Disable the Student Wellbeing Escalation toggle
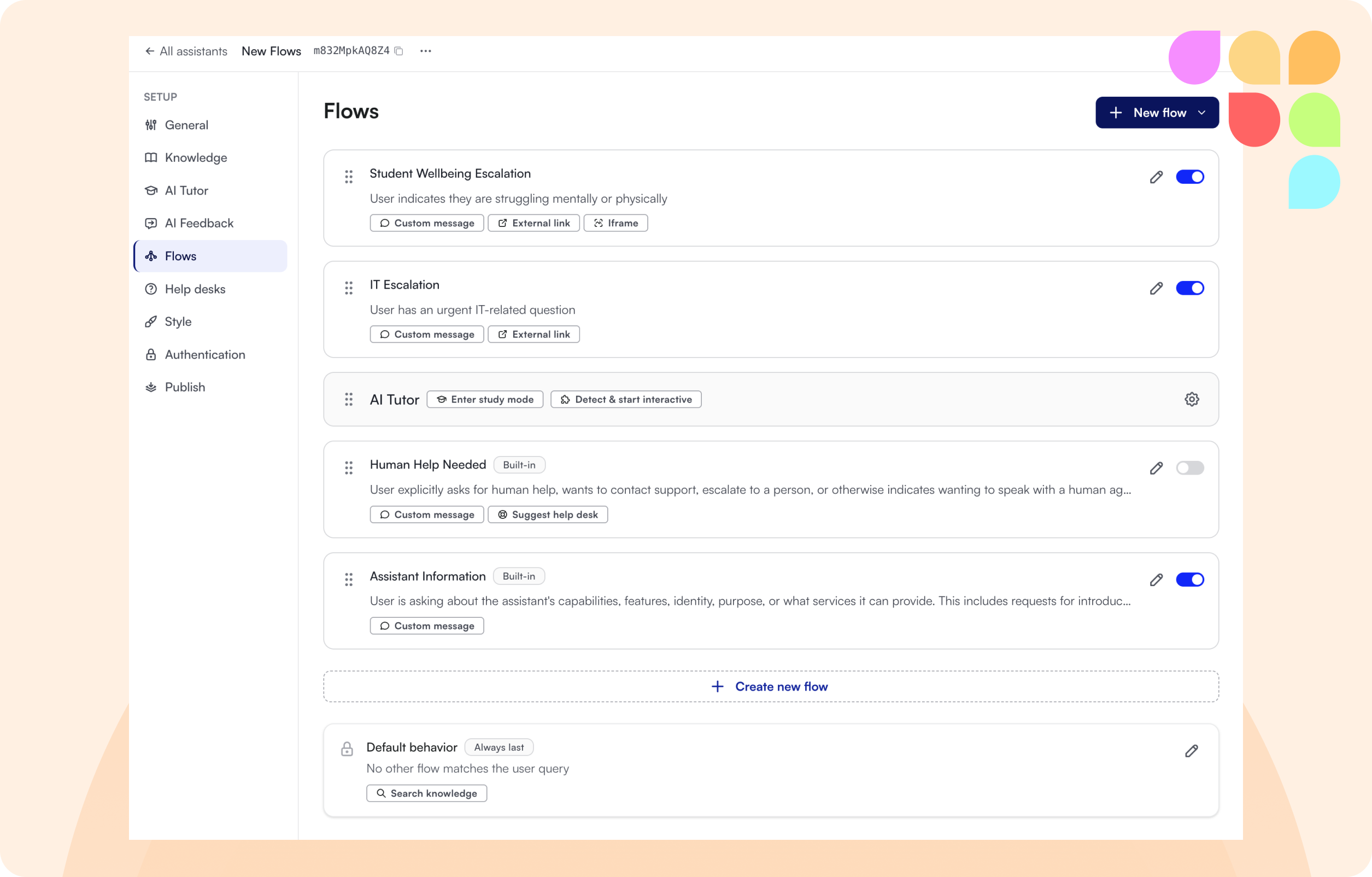The height and width of the screenshot is (877, 1372). coord(1189,177)
